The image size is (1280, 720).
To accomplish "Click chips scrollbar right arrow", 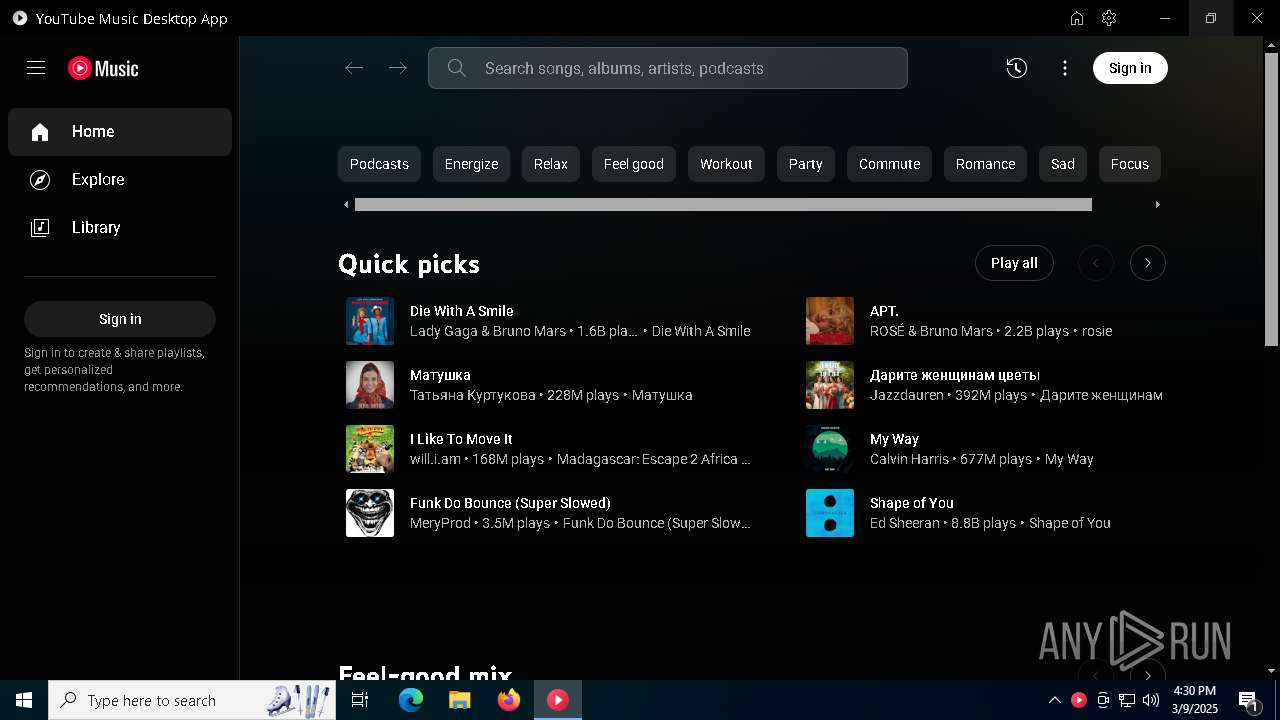I will (1158, 205).
